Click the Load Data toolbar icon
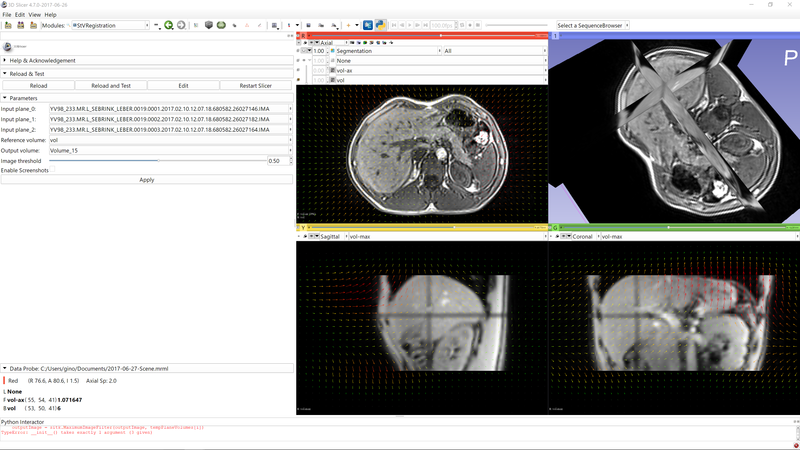 tap(8, 25)
